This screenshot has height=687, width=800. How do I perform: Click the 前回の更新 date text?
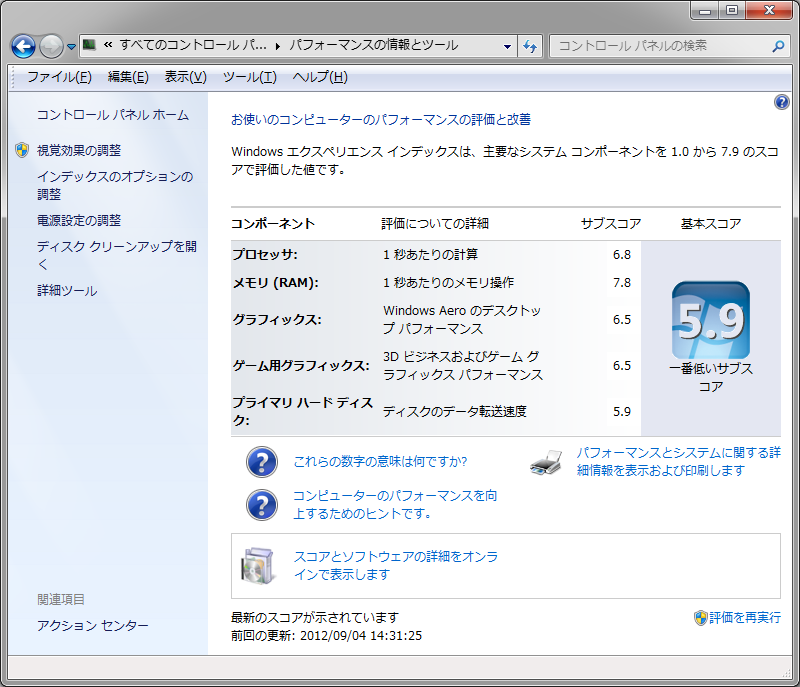[x=327, y=635]
